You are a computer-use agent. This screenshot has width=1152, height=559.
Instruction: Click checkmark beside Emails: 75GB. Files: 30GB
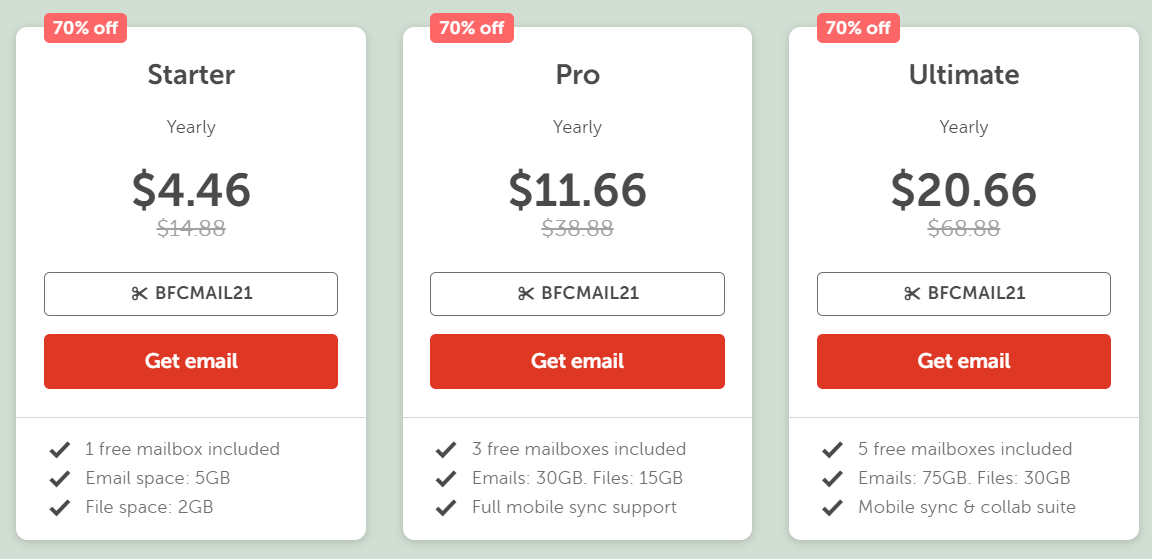pyautogui.click(x=832, y=479)
